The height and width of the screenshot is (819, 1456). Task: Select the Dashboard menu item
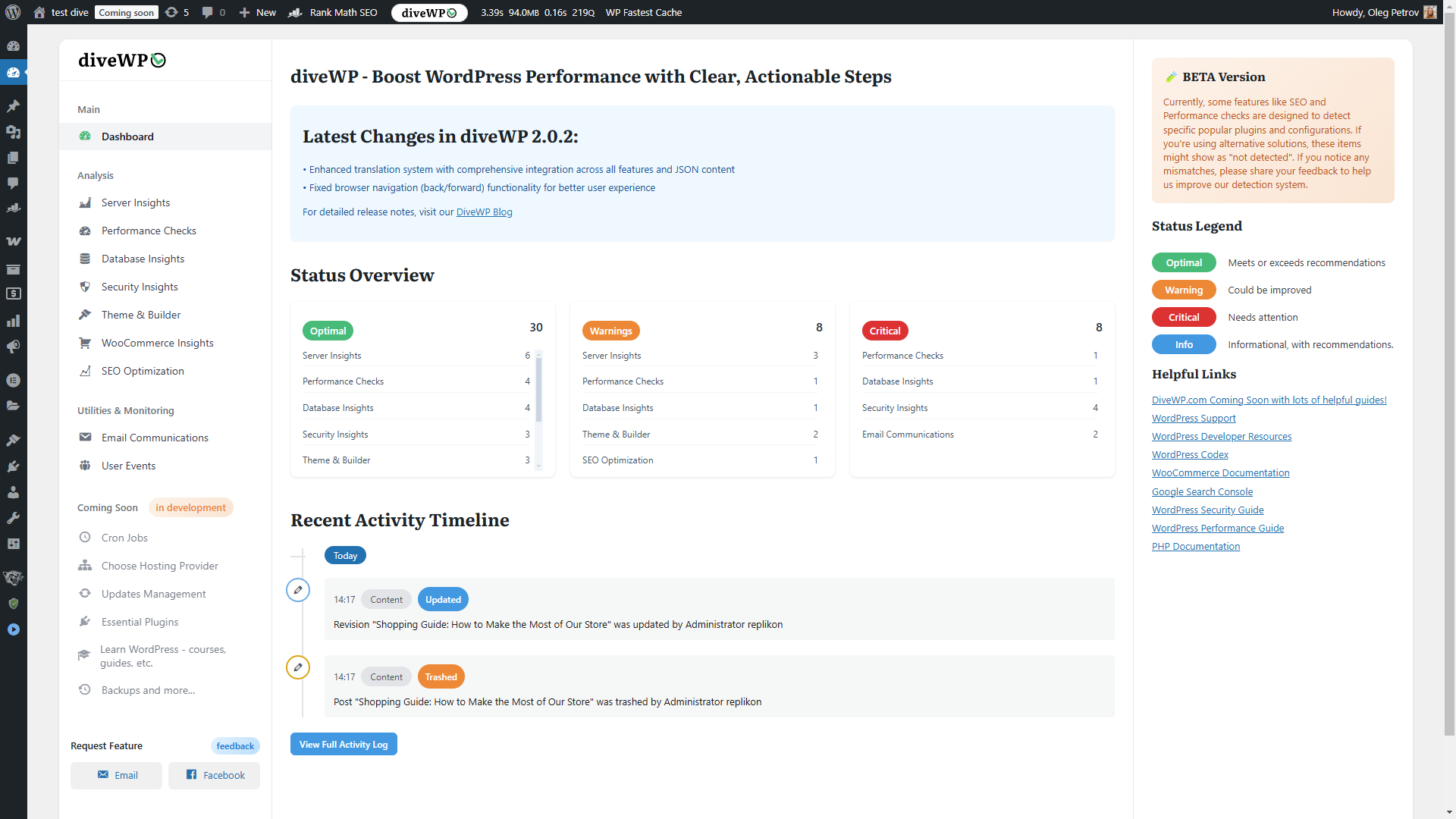(165, 136)
